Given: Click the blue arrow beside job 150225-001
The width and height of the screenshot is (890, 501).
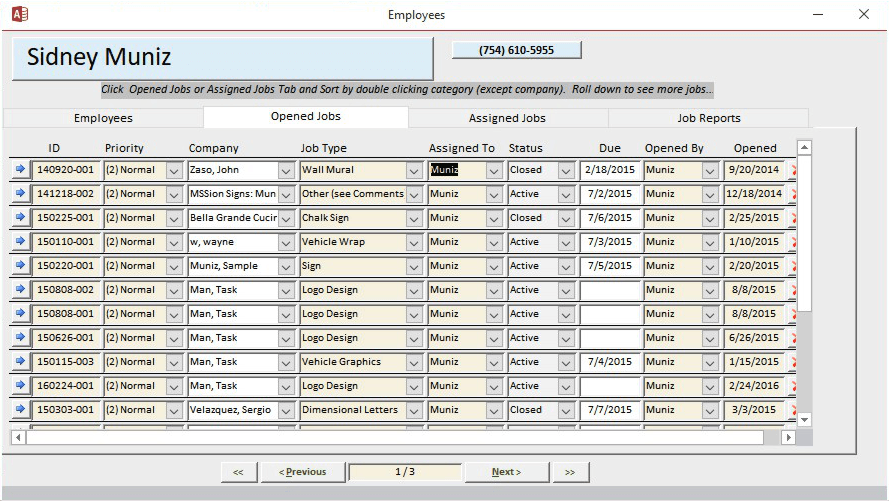Looking at the screenshot, I should pyautogui.click(x=20, y=218).
